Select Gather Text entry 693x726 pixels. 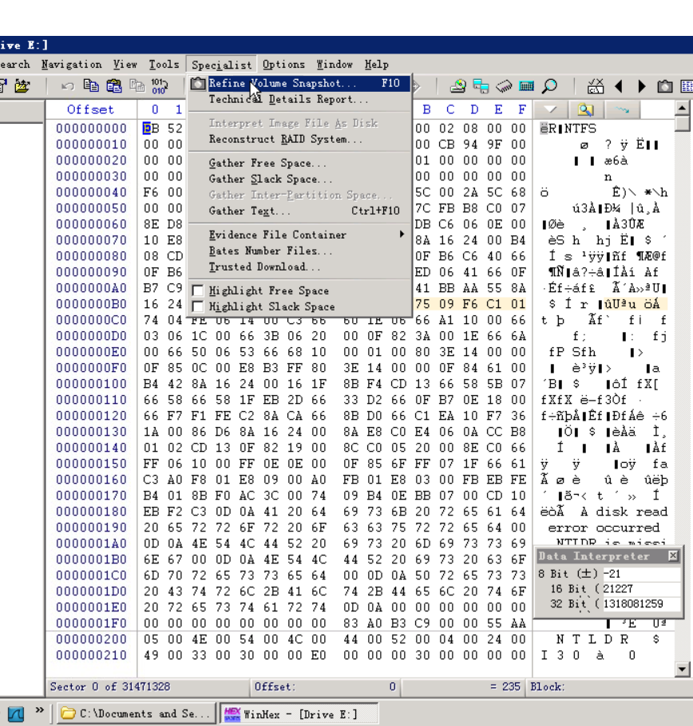[x=299, y=211]
